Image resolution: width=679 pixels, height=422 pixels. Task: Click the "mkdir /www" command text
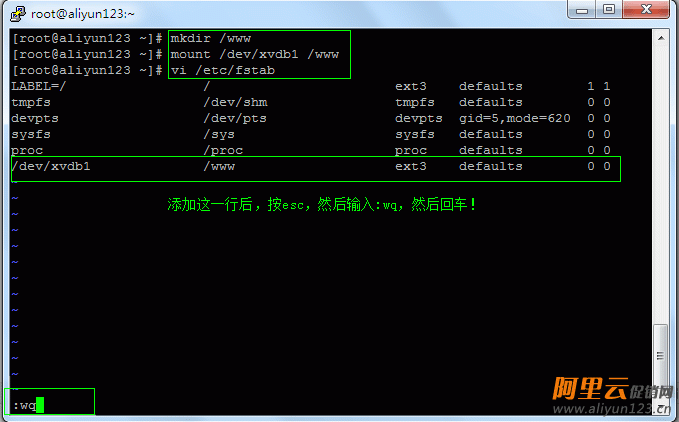(x=206, y=38)
